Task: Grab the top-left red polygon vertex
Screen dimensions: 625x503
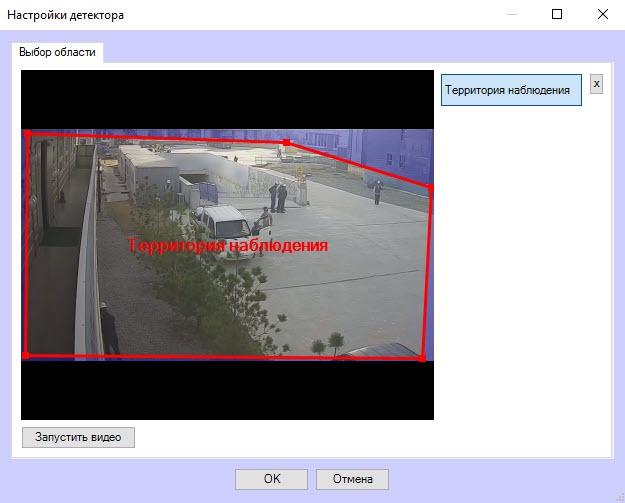Action: [x=27, y=133]
